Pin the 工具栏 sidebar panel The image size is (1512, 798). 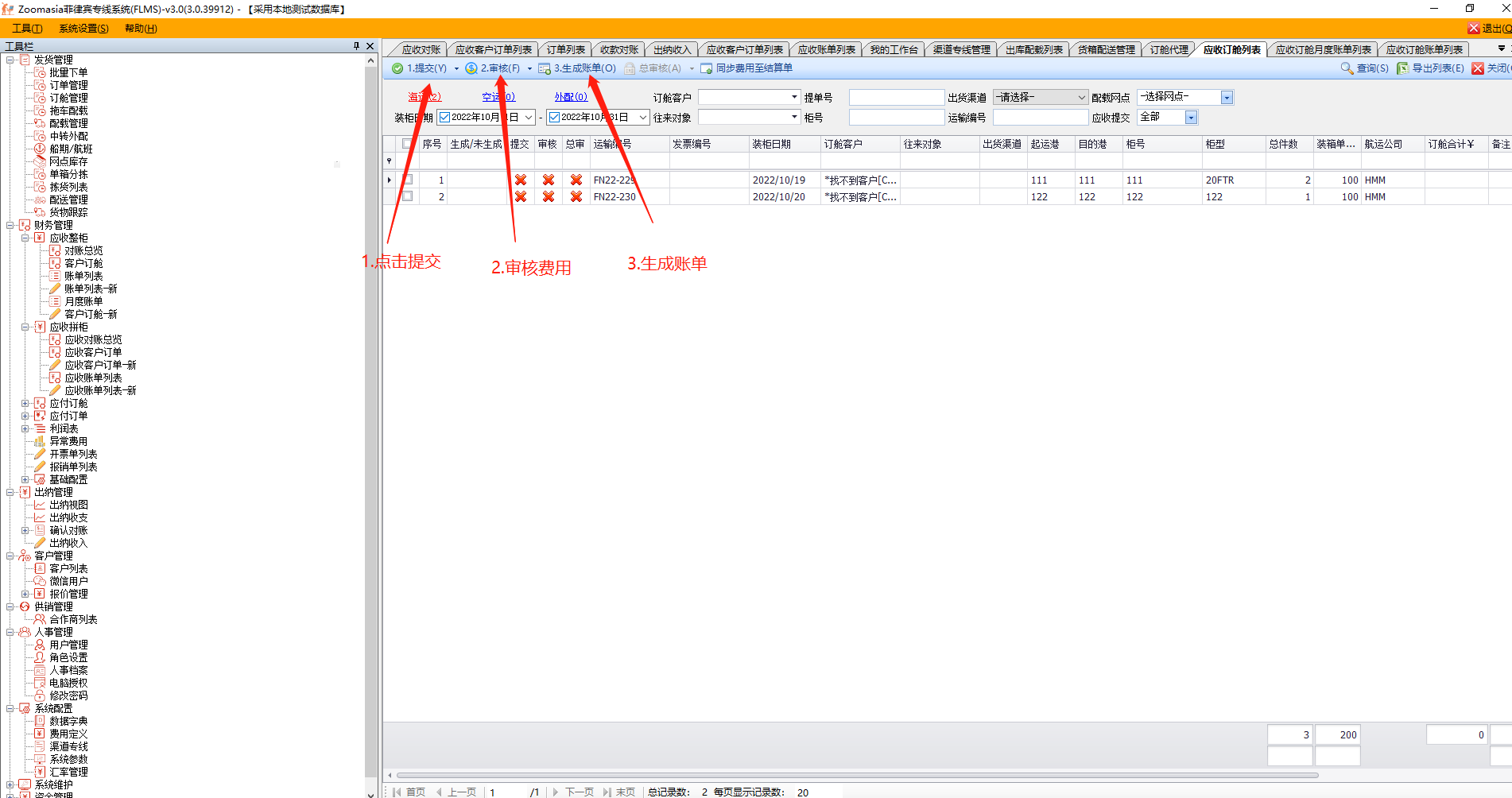[356, 46]
